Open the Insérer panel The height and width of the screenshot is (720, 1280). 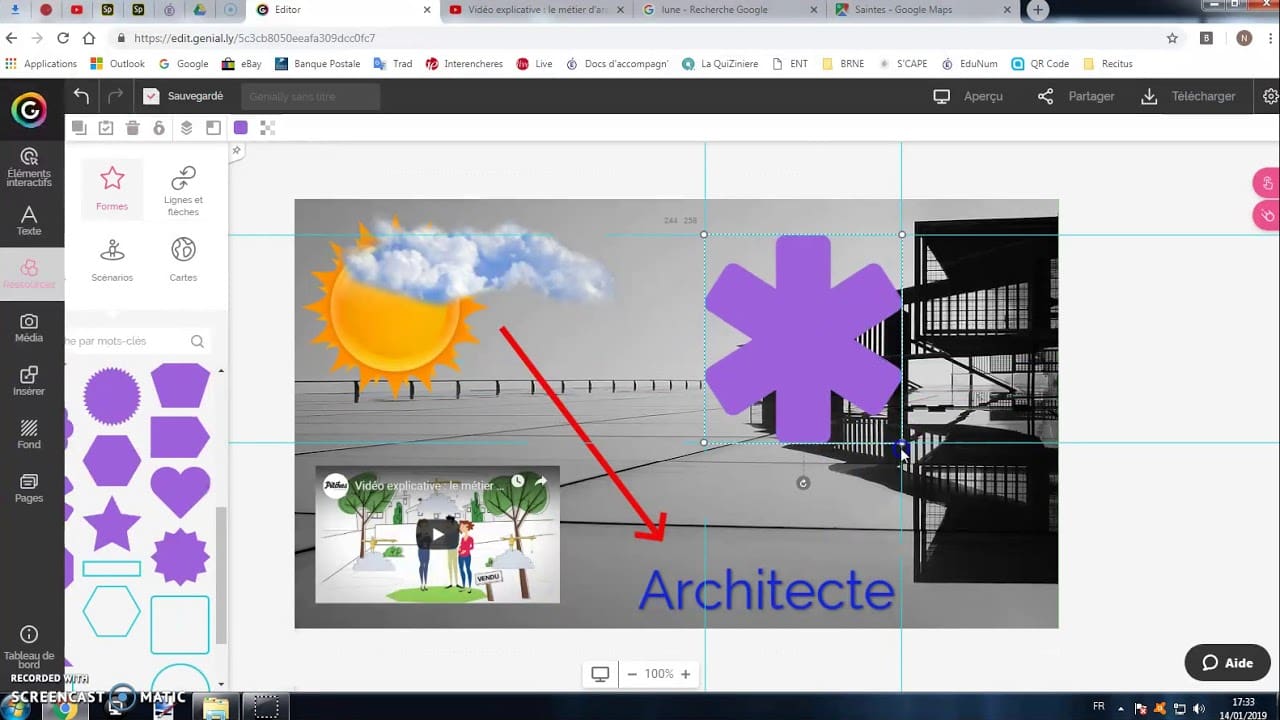coord(29,381)
